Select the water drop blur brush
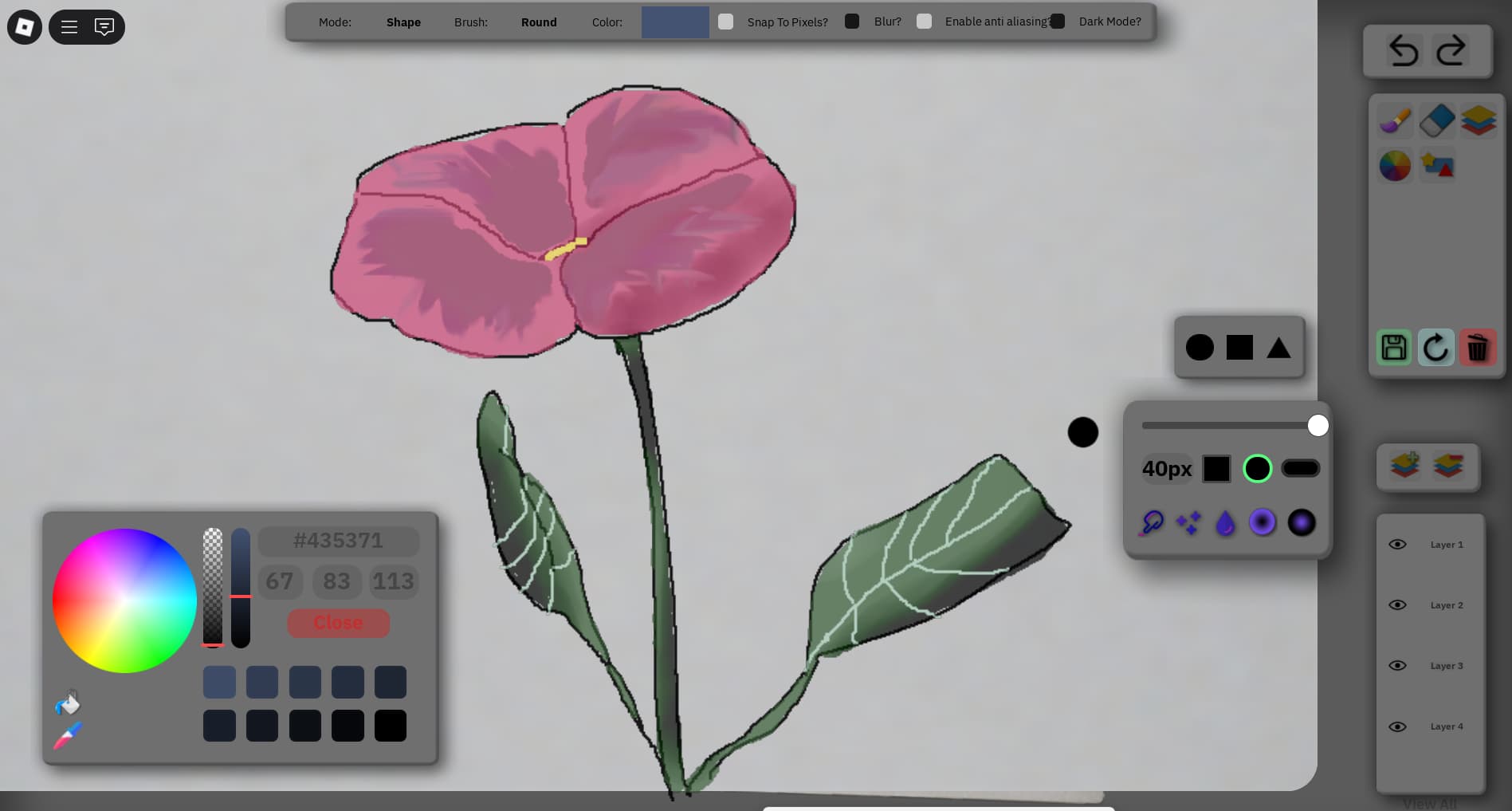The image size is (1512, 811). point(1225,522)
